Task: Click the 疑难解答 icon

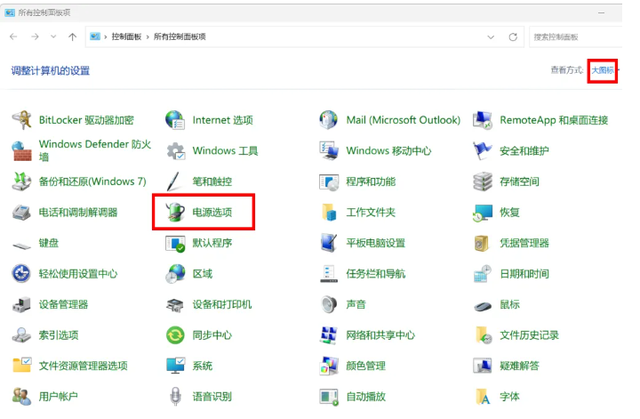Action: coord(482,366)
